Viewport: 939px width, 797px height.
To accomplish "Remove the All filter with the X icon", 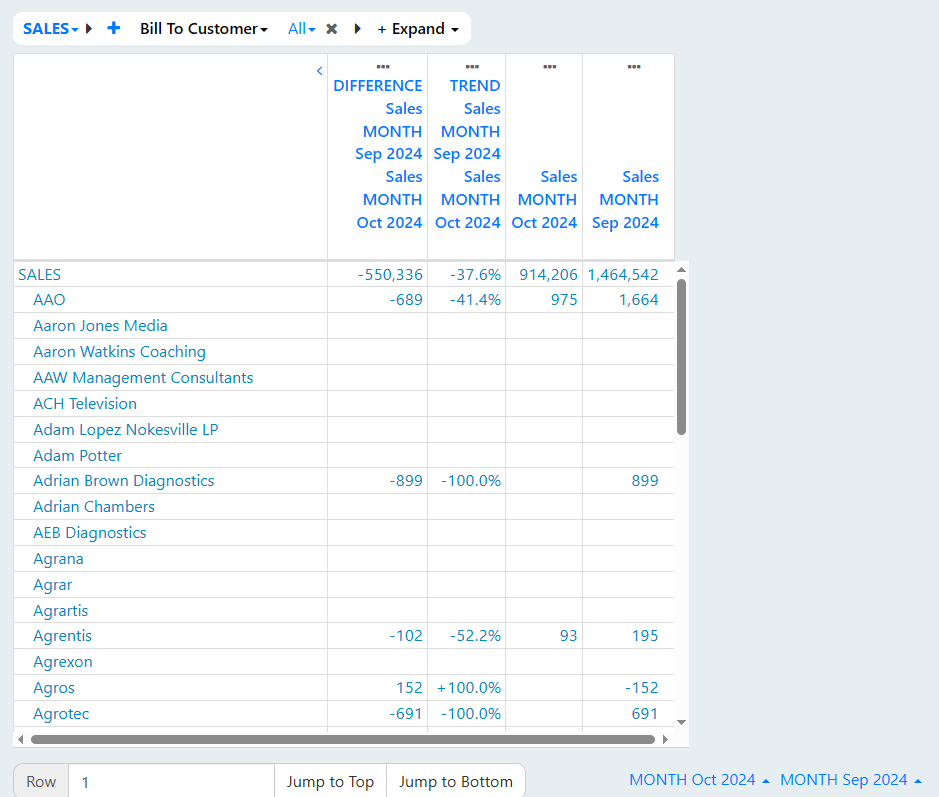I will (x=332, y=29).
